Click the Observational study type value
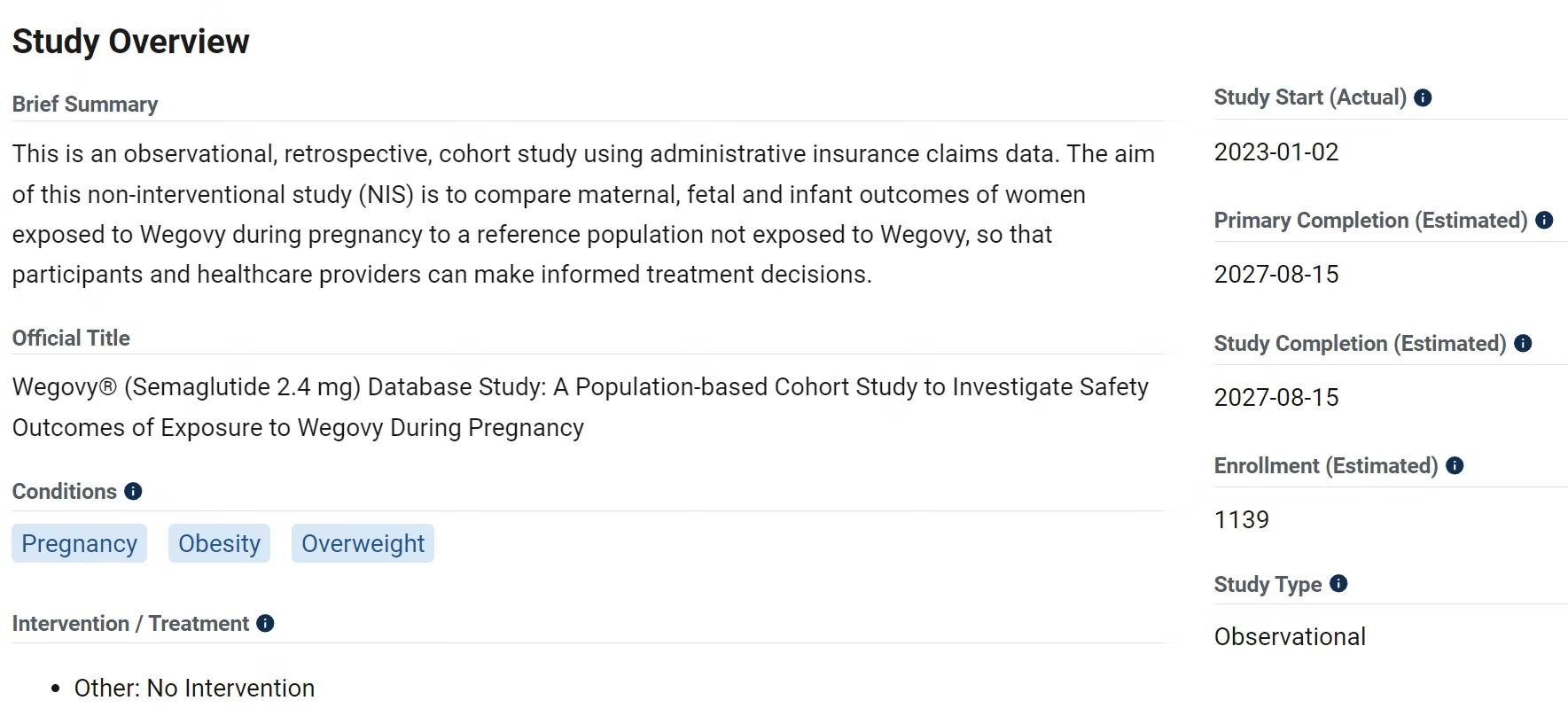The image size is (1568, 724). tap(1289, 637)
